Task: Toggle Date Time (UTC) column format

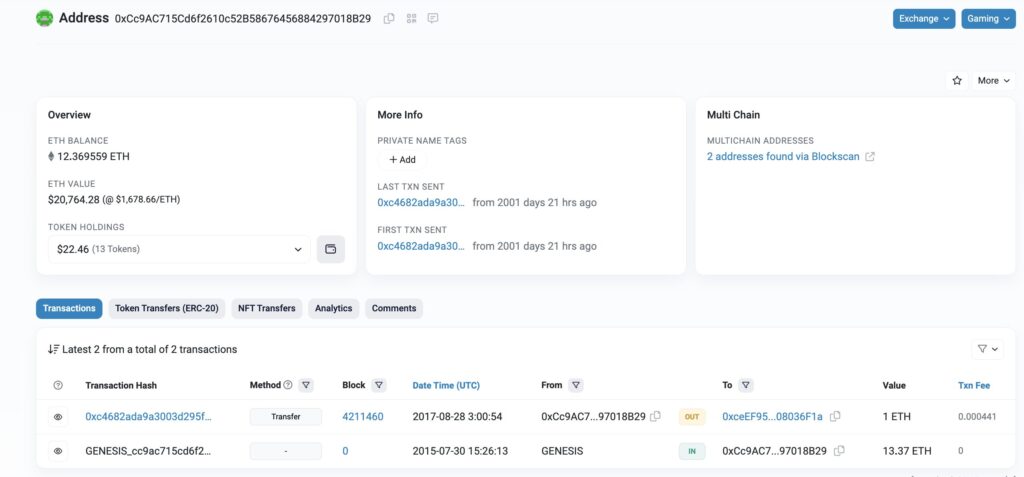Action: 446,385
